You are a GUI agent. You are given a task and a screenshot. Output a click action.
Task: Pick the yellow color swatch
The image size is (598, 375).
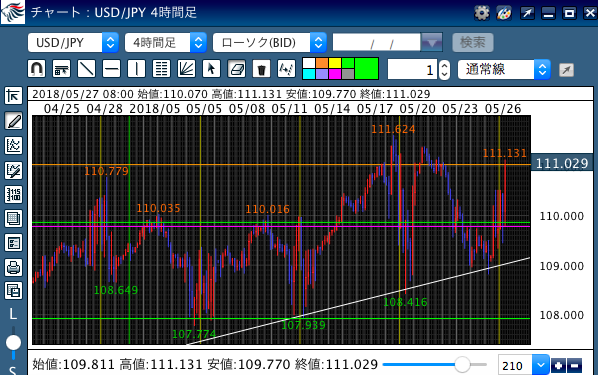[335, 63]
